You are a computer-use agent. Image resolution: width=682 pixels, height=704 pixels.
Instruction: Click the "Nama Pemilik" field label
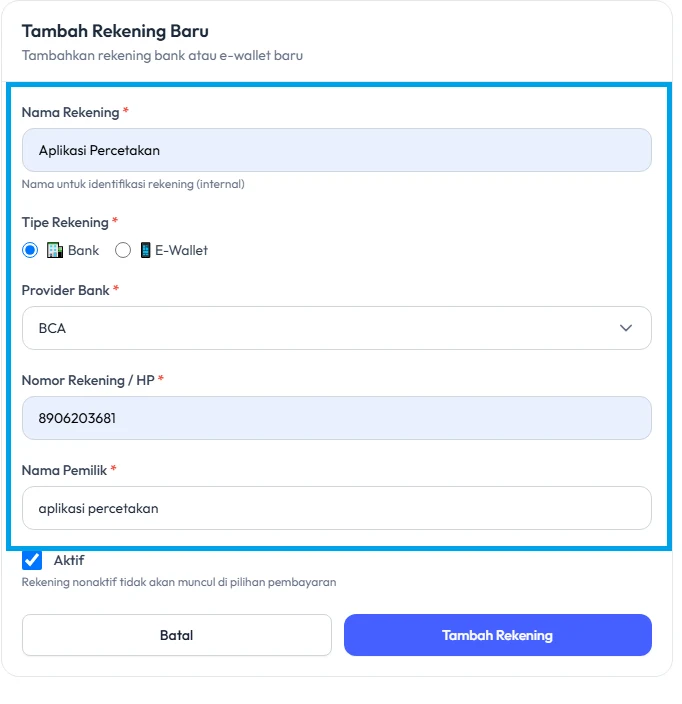pyautogui.click(x=64, y=470)
